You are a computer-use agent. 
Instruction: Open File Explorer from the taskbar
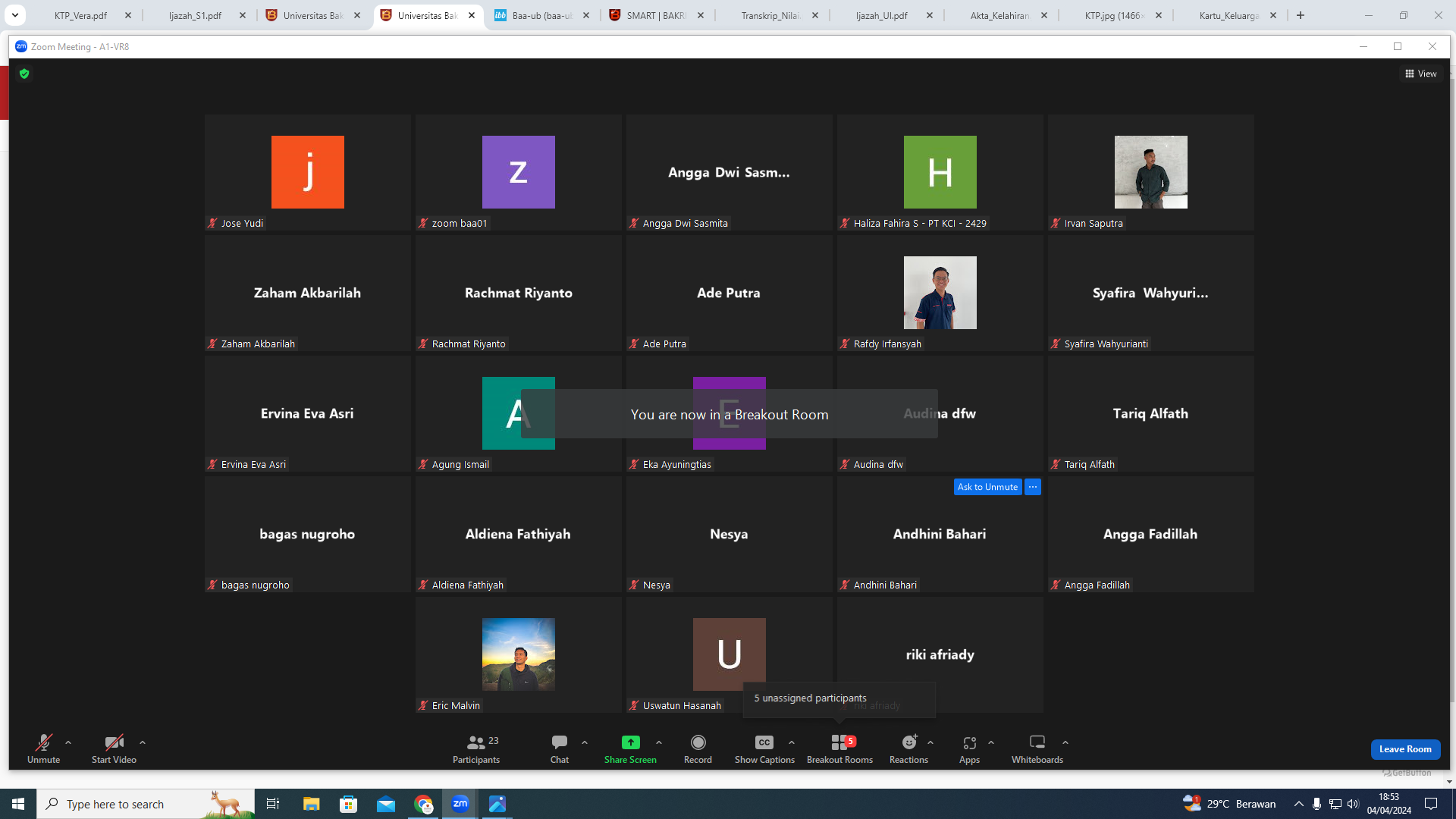[x=312, y=804]
